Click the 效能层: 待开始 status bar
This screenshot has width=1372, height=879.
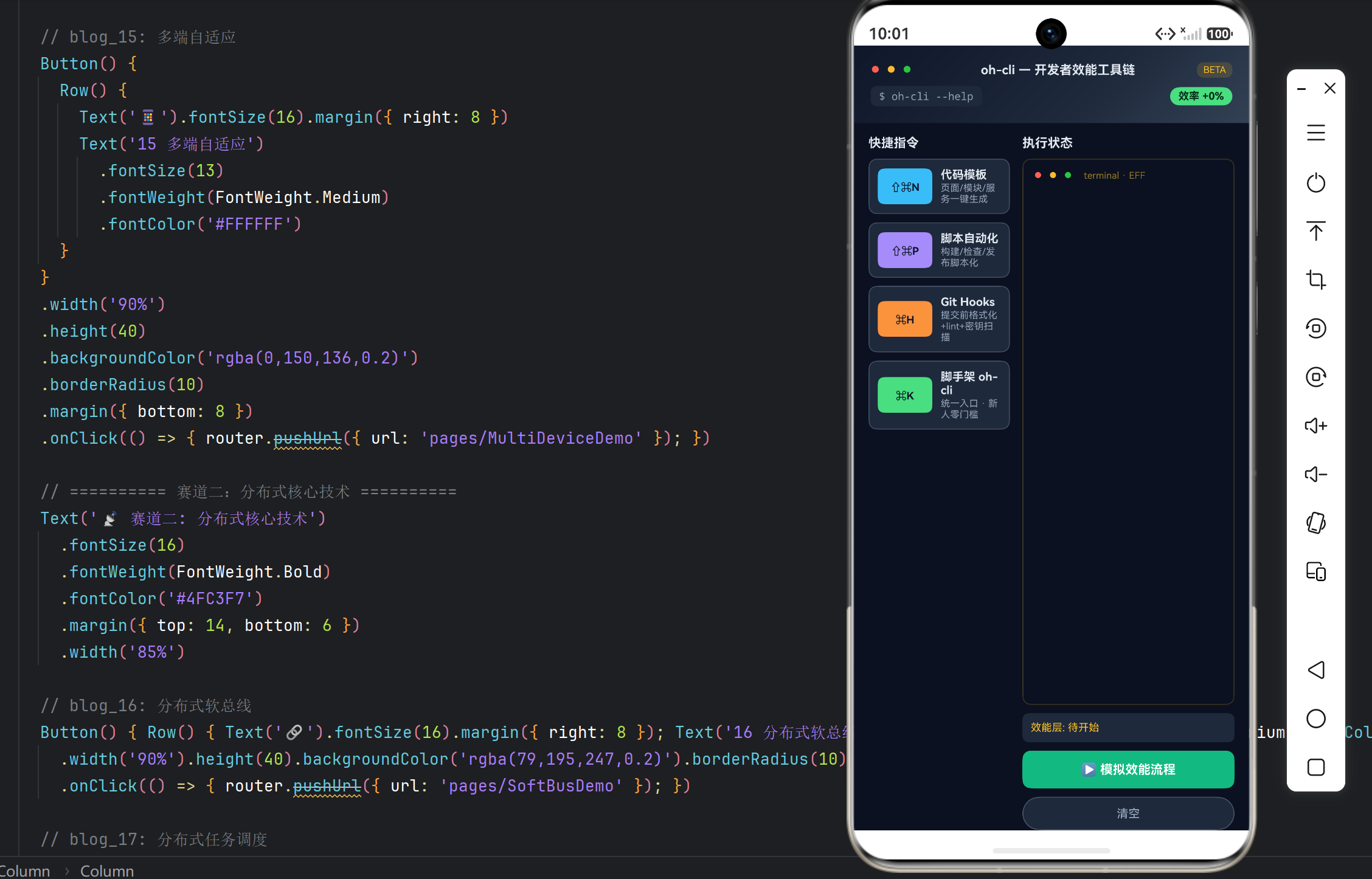coord(1128,727)
